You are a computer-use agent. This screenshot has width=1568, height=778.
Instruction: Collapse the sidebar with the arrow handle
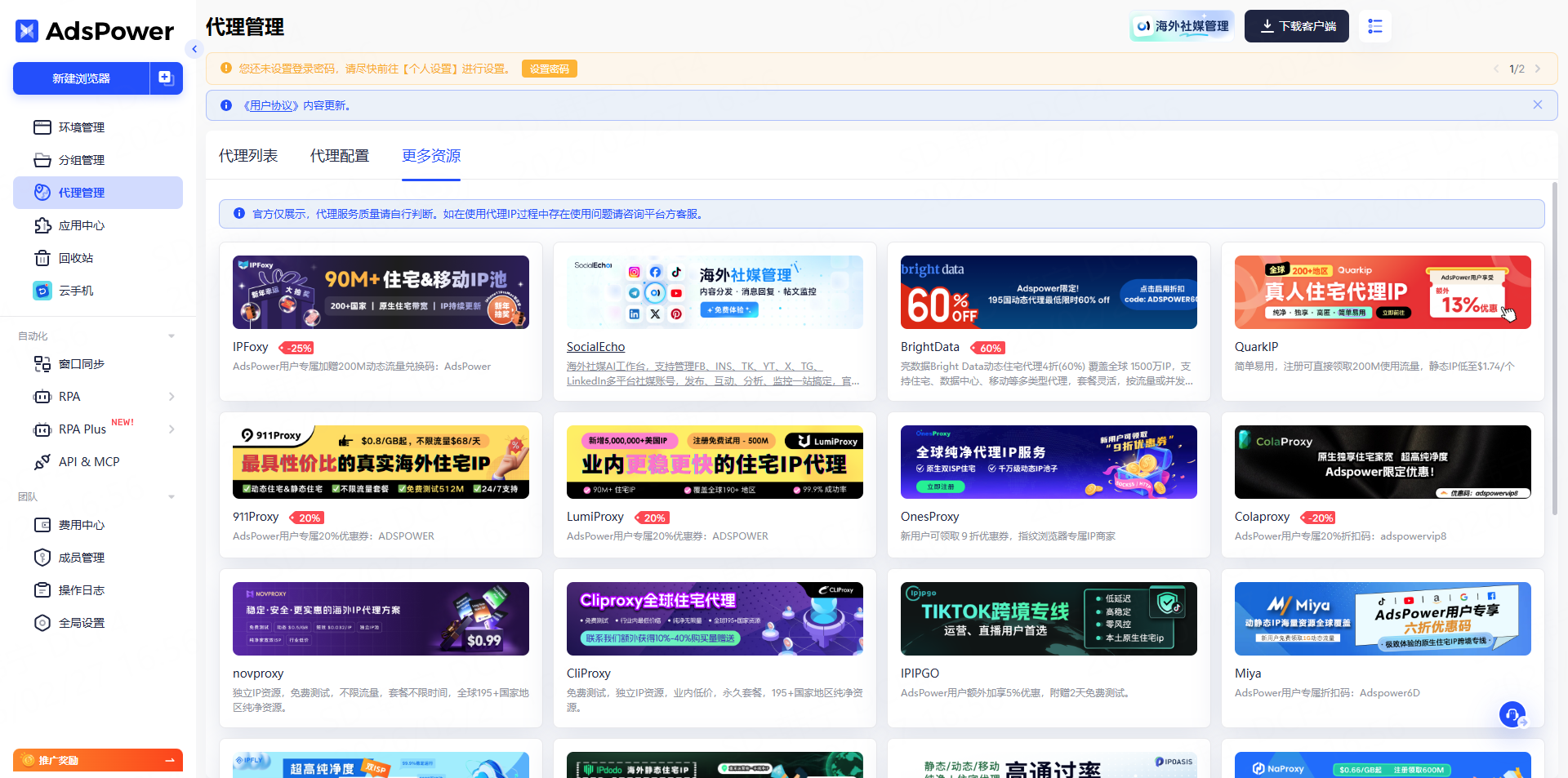pyautogui.click(x=194, y=49)
